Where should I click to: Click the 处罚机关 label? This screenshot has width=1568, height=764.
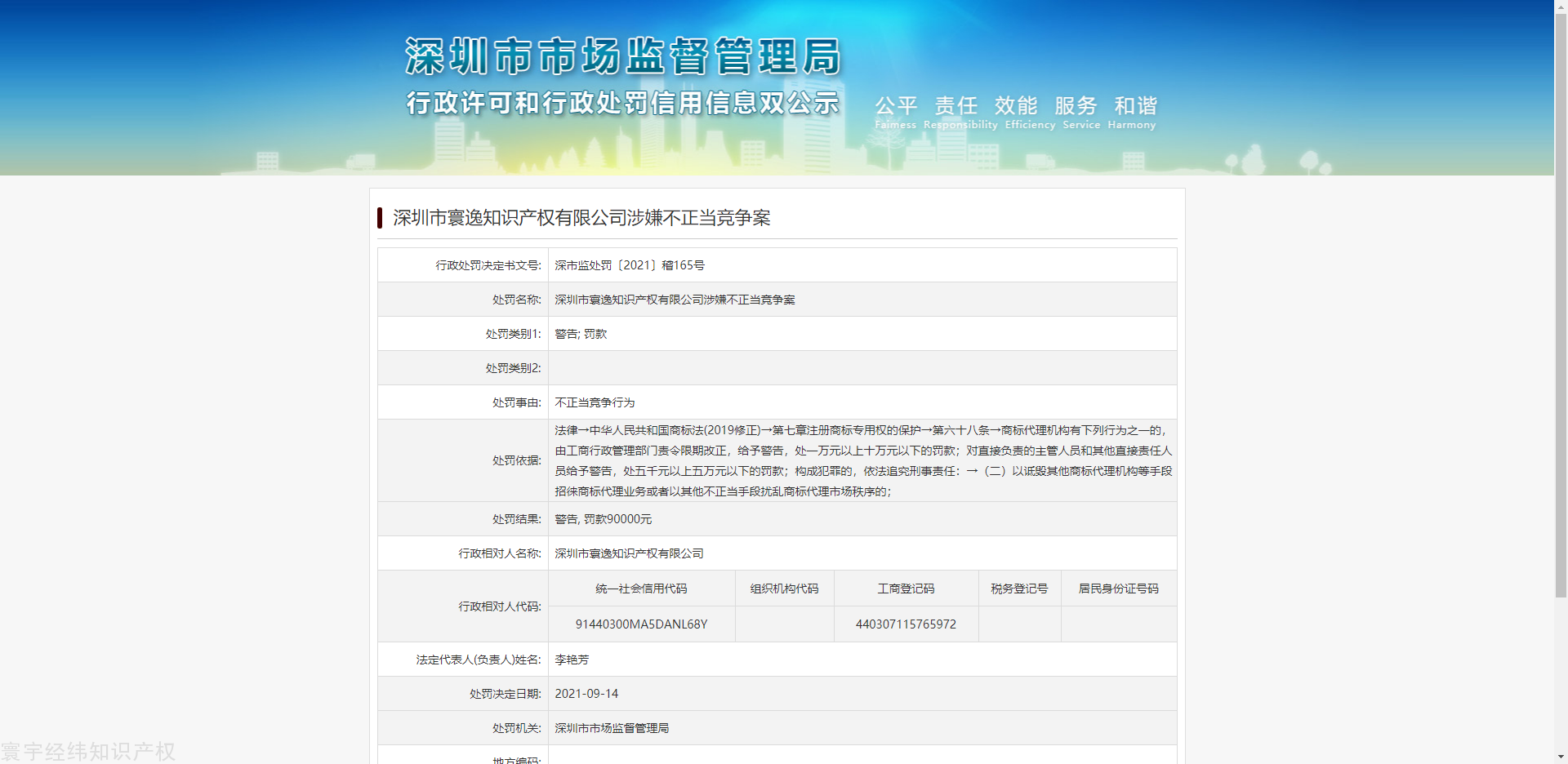516,728
